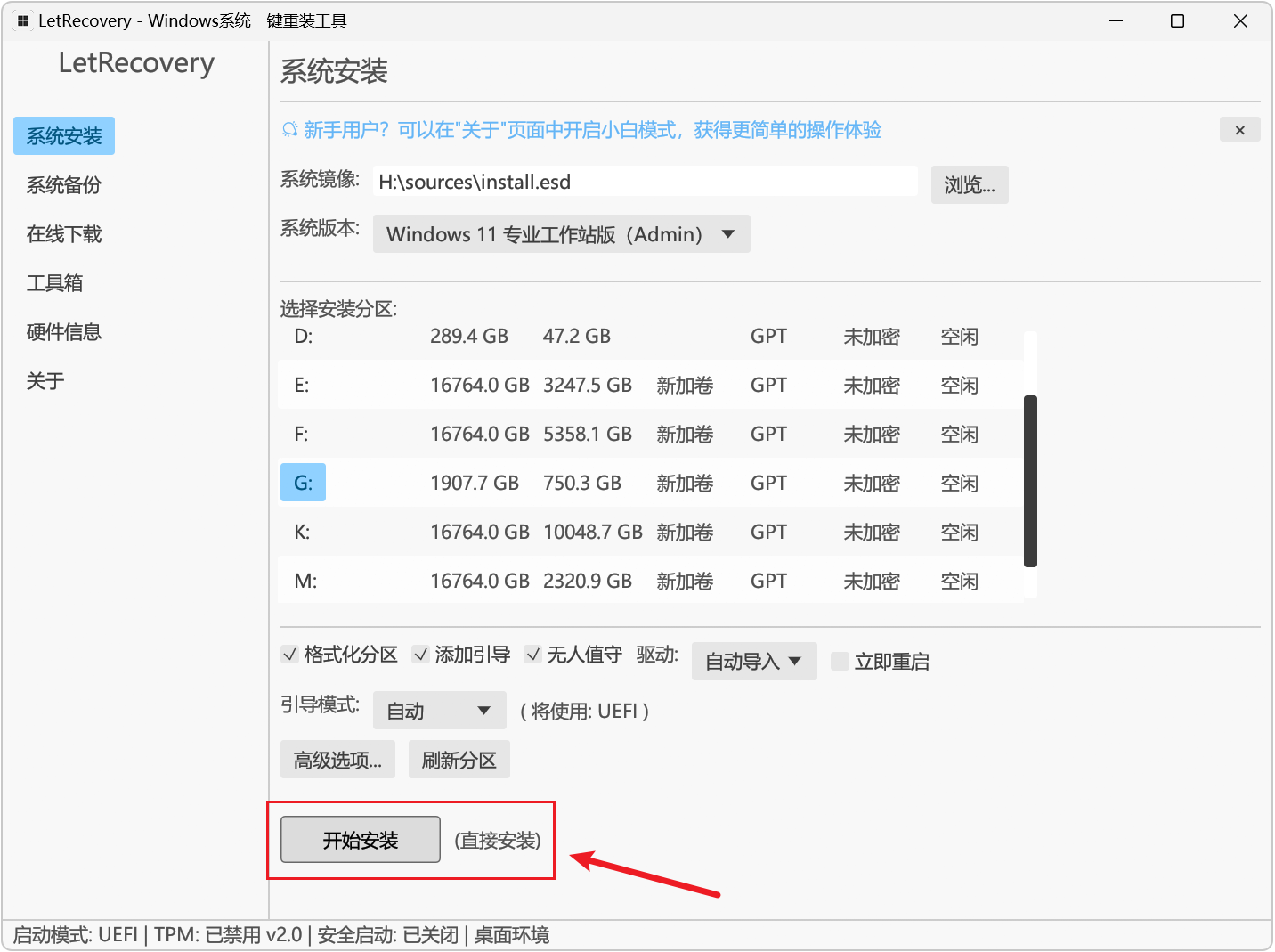Select partition D: row
The image size is (1275, 952).
tap(651, 337)
